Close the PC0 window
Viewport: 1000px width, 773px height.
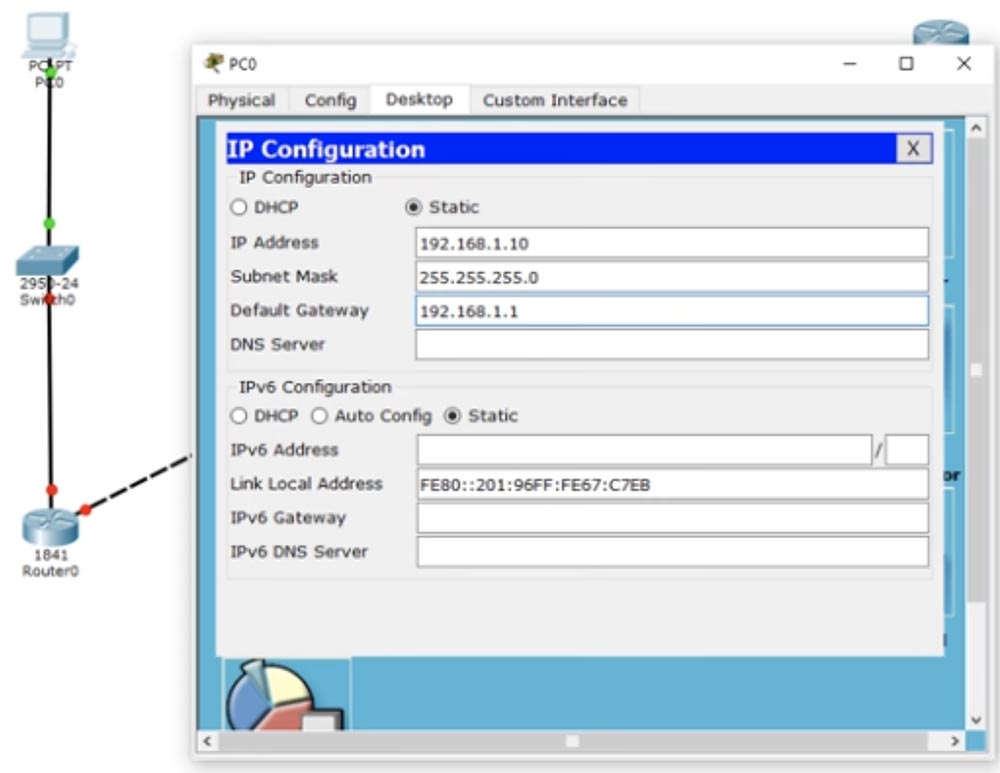pyautogui.click(x=964, y=64)
